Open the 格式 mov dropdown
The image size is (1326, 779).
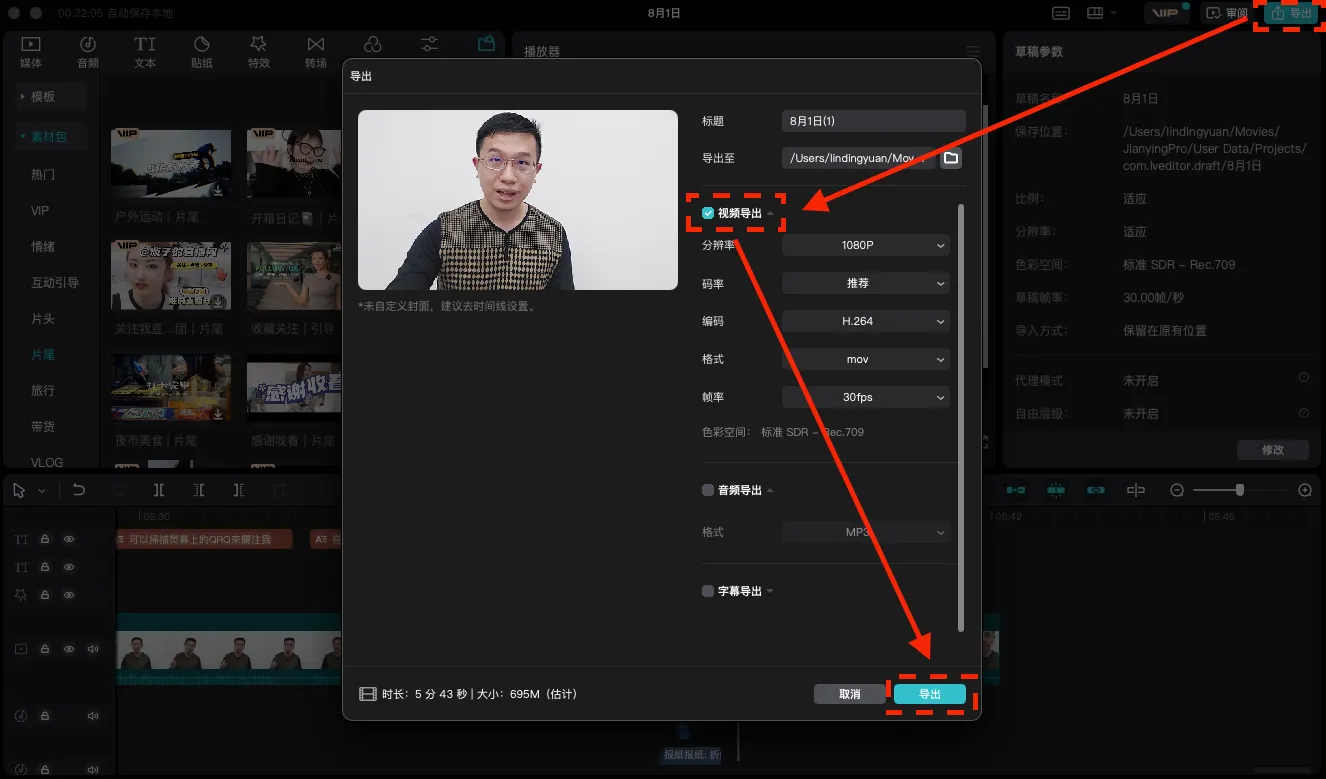pos(865,359)
